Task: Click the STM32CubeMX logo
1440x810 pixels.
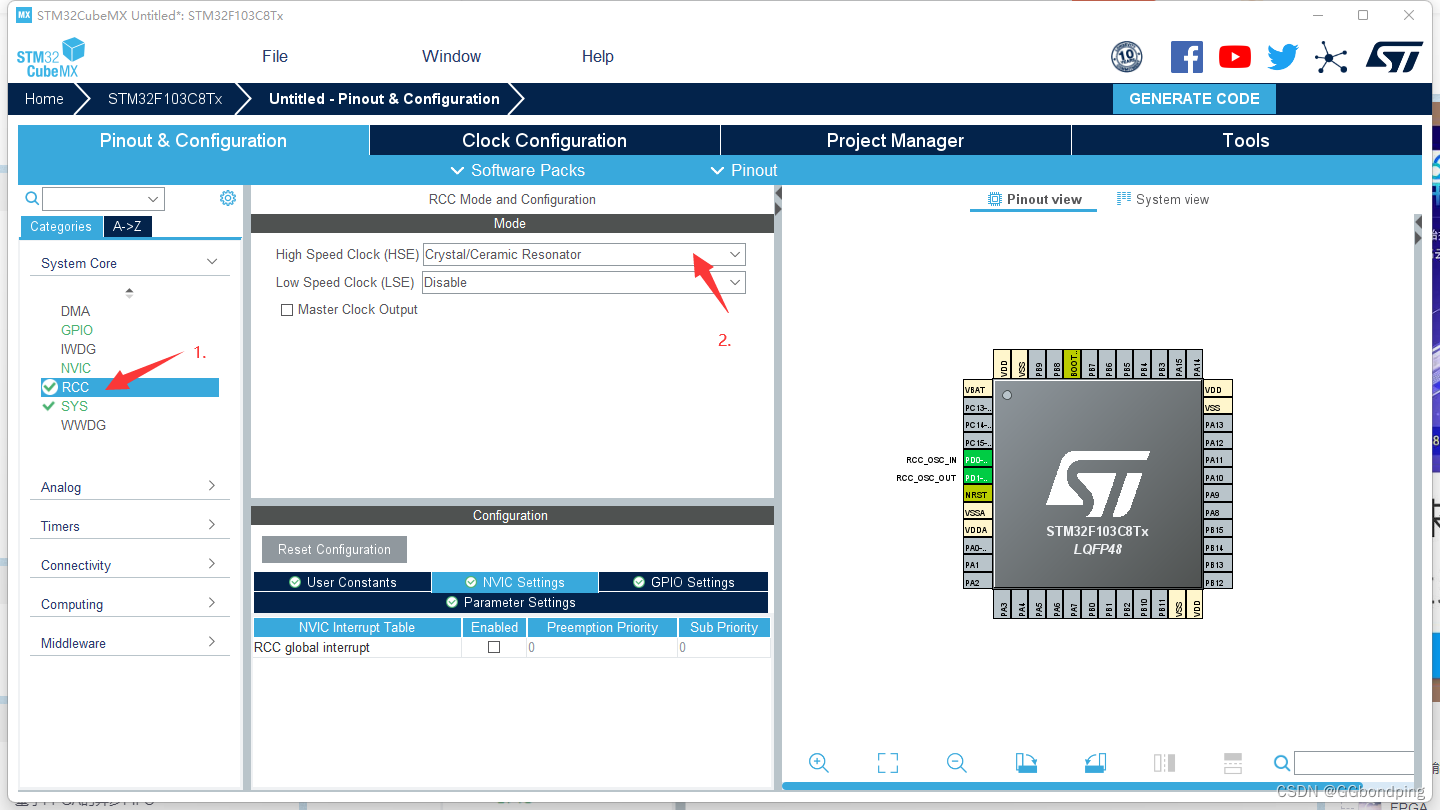Action: pos(51,58)
